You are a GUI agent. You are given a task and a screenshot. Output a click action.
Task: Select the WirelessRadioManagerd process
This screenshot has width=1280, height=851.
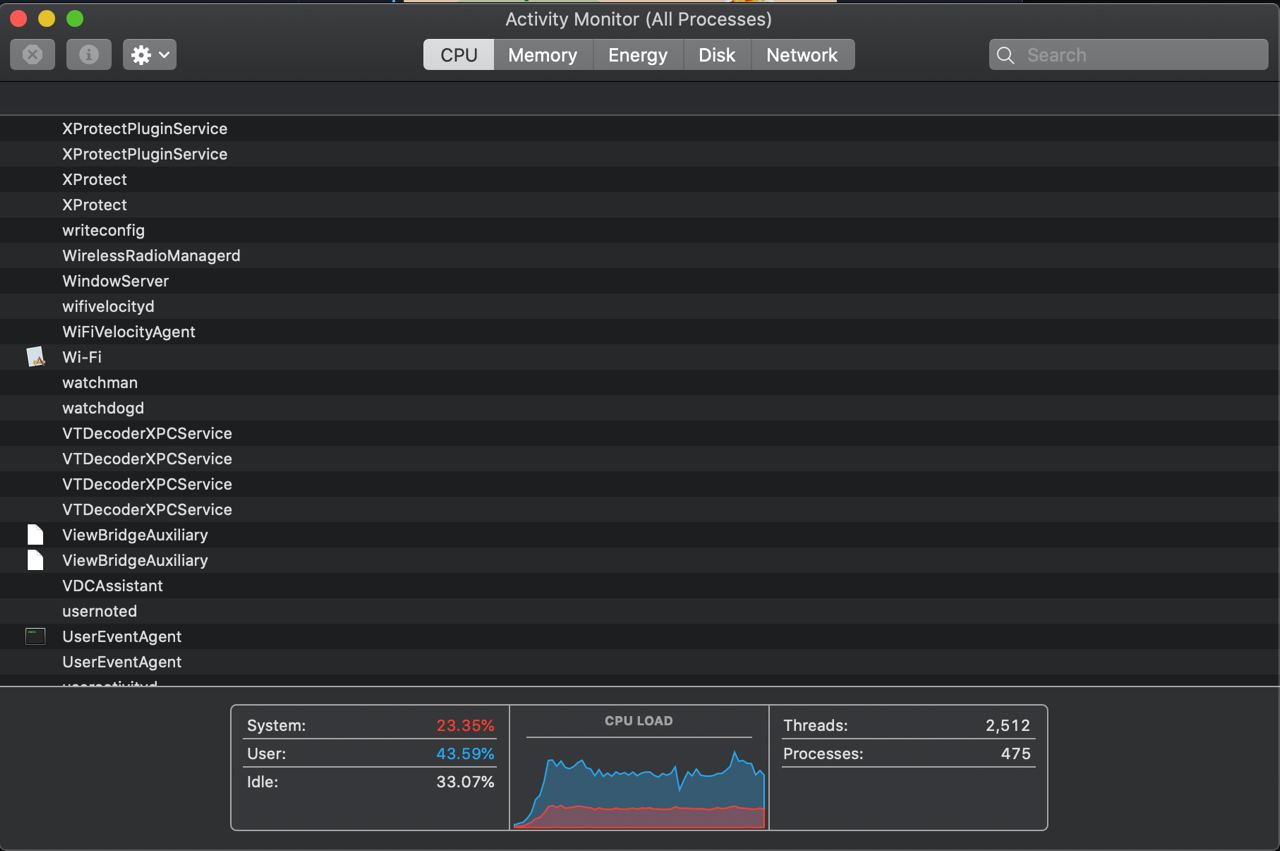(x=640, y=256)
